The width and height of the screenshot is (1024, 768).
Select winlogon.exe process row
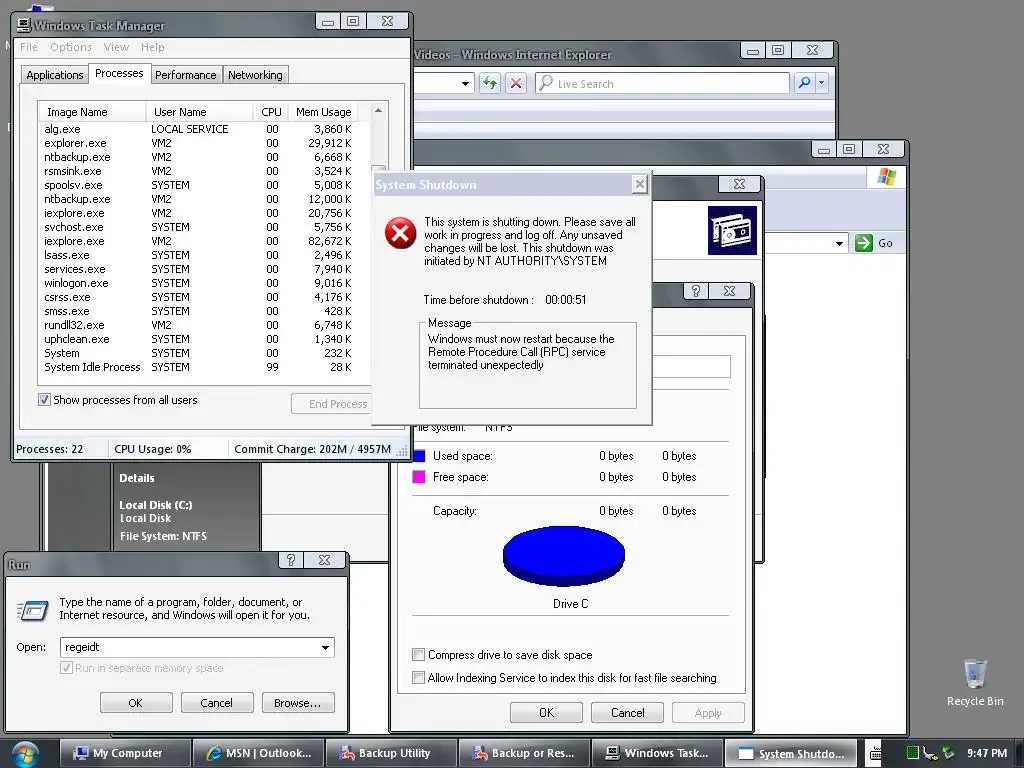pos(199,283)
